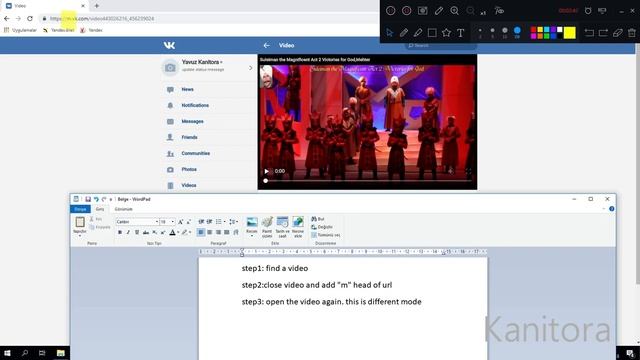
Task: Click the trash clear-all icon in annotation bar
Action: click(632, 33)
